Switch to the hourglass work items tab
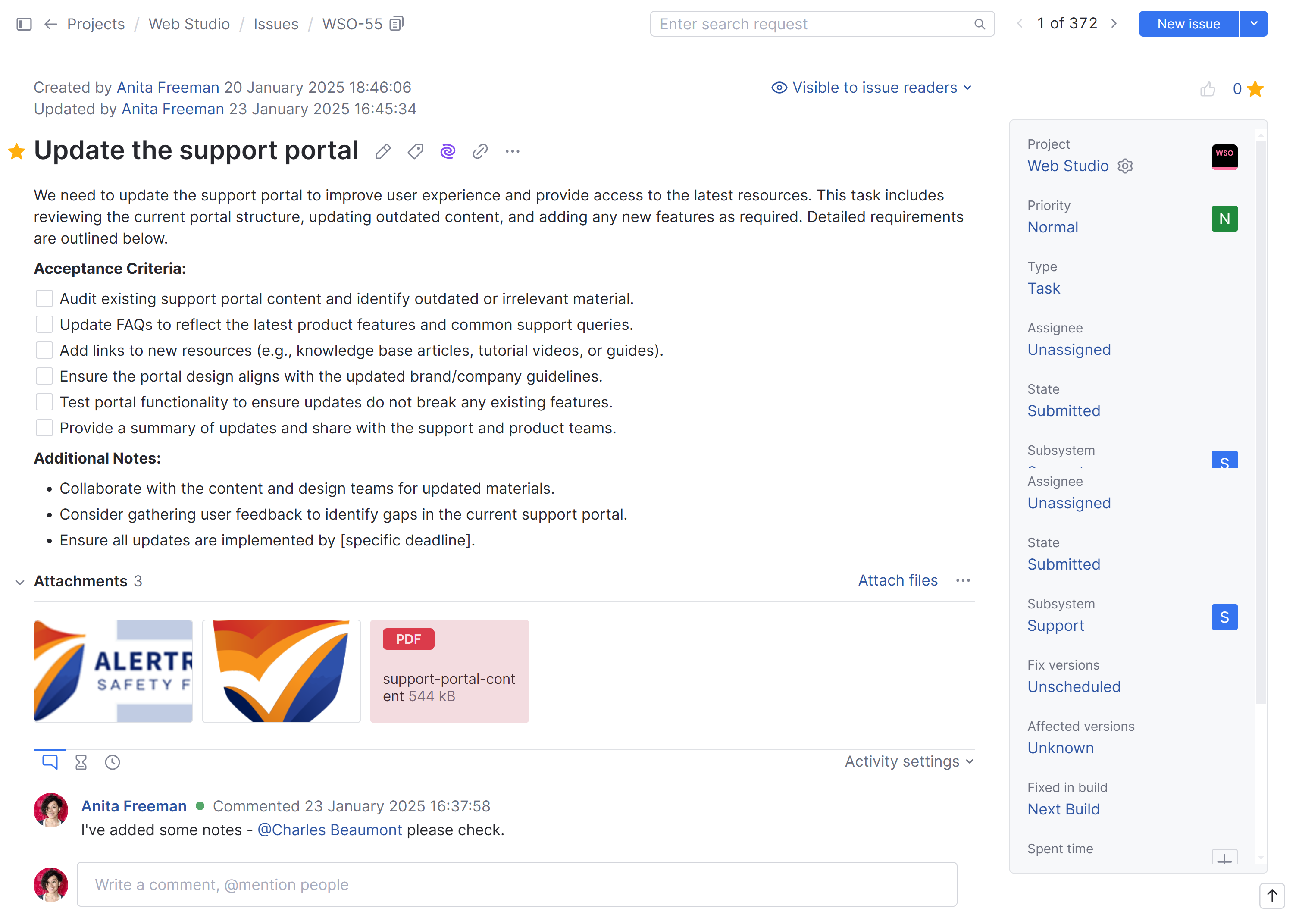The width and height of the screenshot is (1299, 924). click(x=81, y=762)
